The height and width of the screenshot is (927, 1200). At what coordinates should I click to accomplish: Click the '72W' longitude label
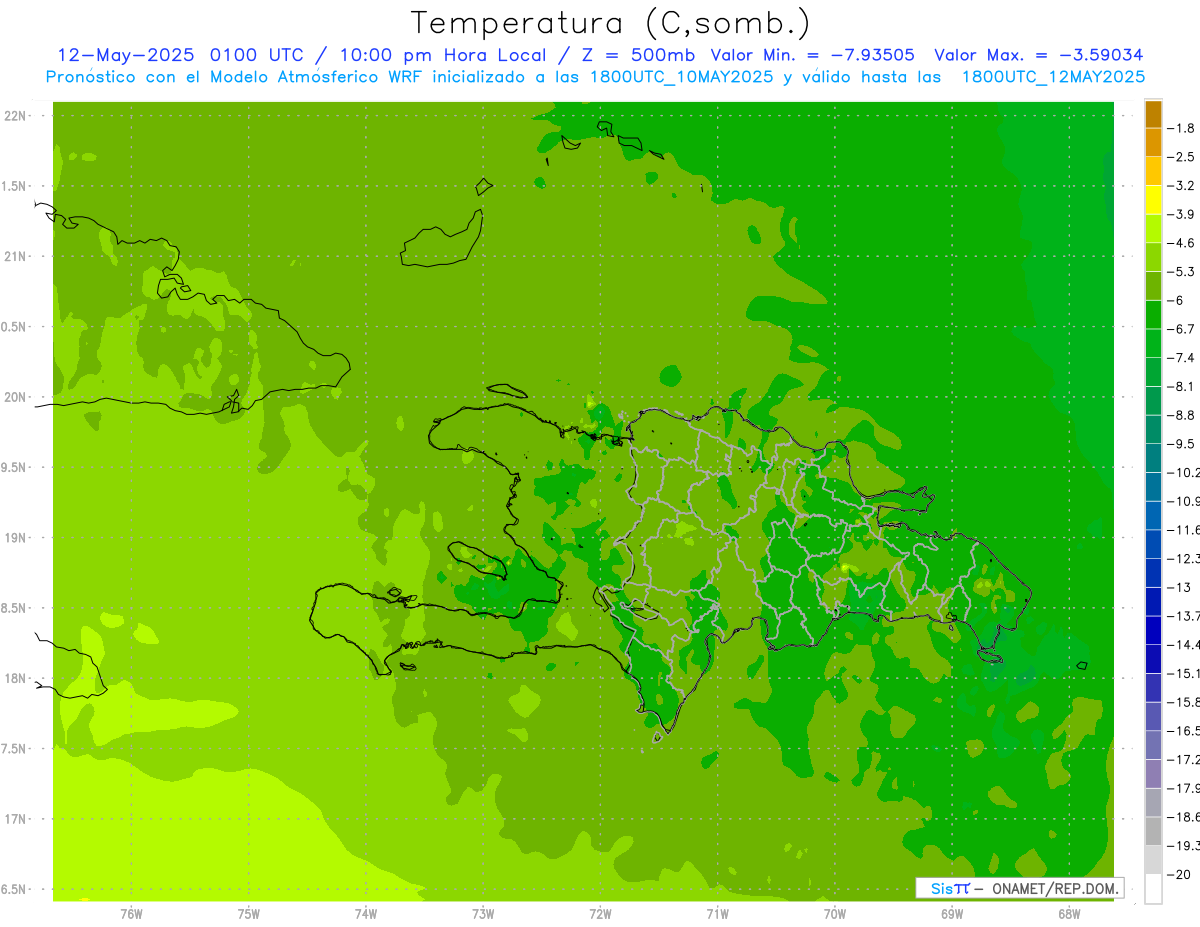[600, 913]
